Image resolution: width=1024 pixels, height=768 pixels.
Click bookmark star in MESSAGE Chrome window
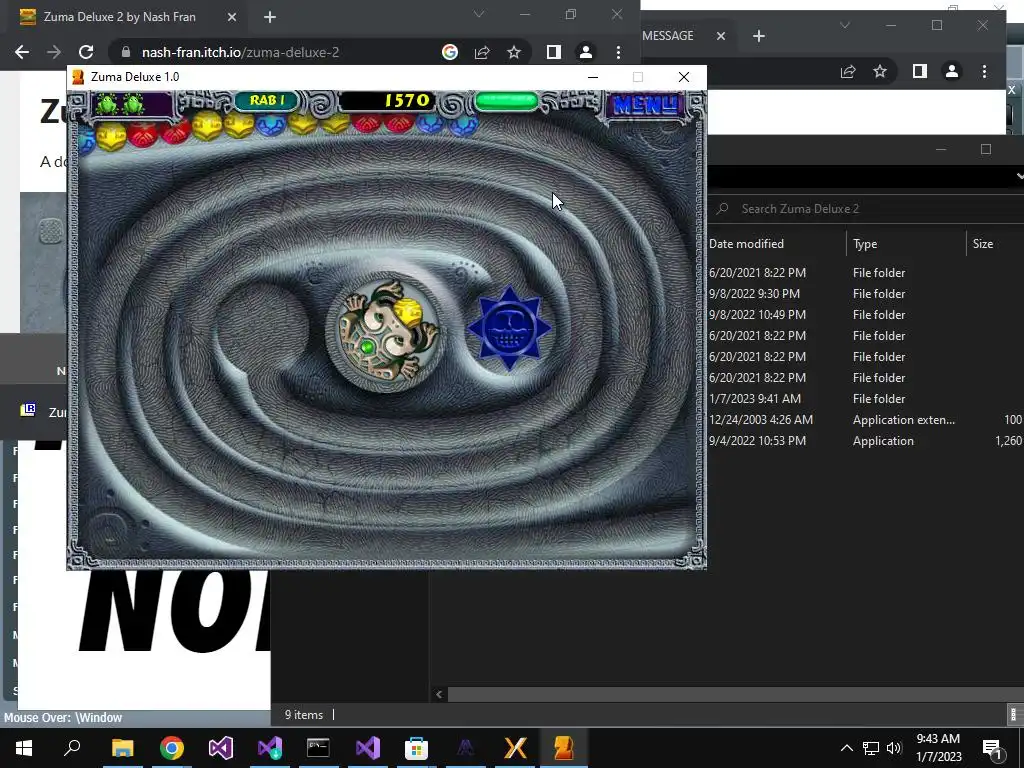[880, 71]
